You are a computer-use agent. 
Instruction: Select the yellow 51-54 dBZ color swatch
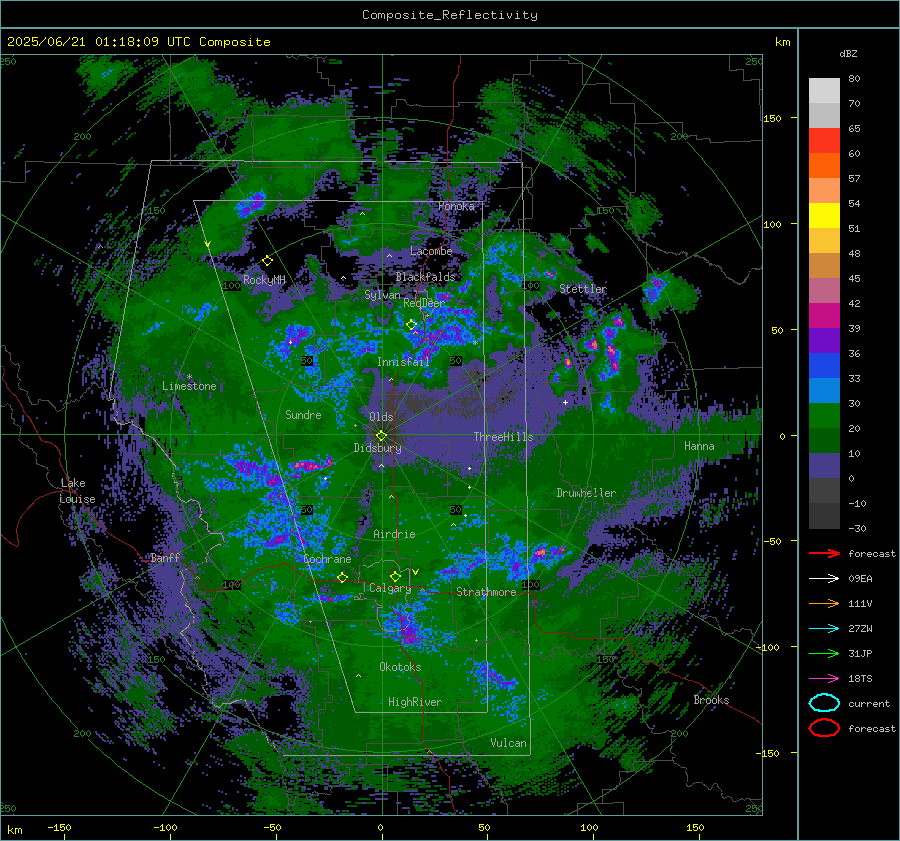click(x=824, y=216)
